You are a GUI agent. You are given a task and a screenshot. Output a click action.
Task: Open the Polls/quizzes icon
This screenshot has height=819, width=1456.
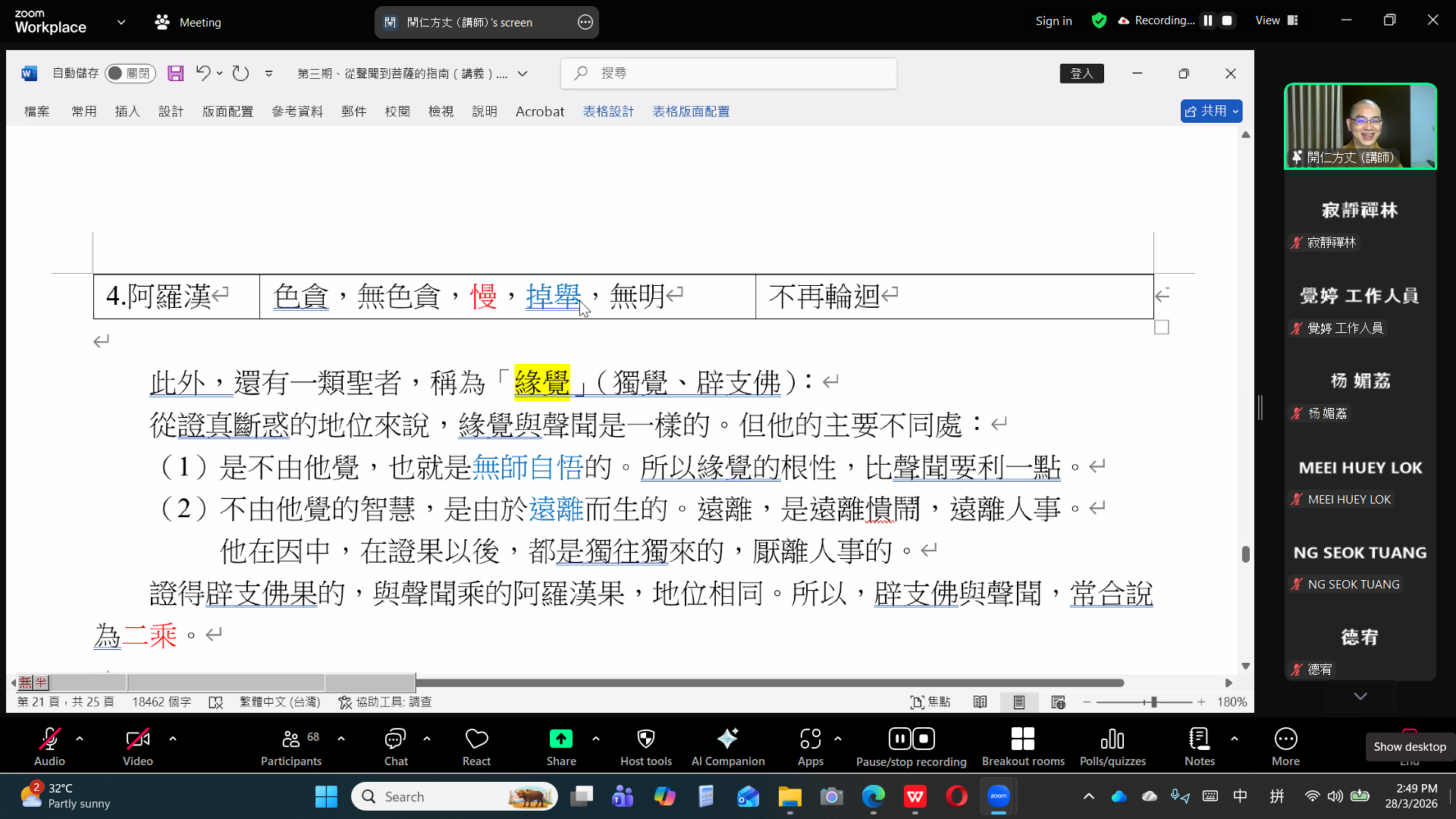click(1112, 739)
